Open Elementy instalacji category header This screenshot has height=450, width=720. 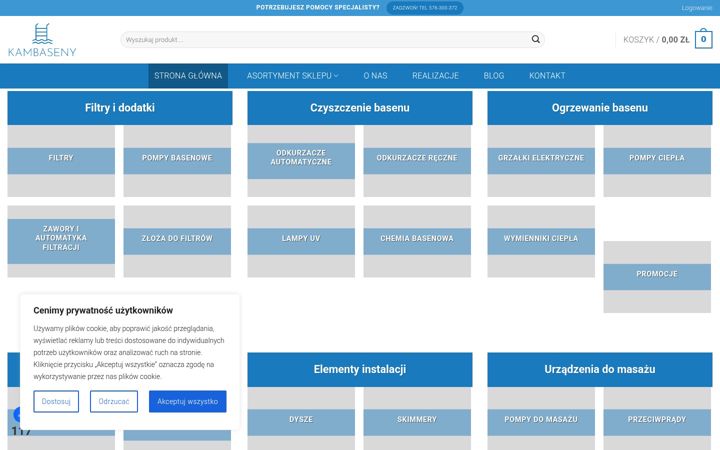click(x=360, y=370)
